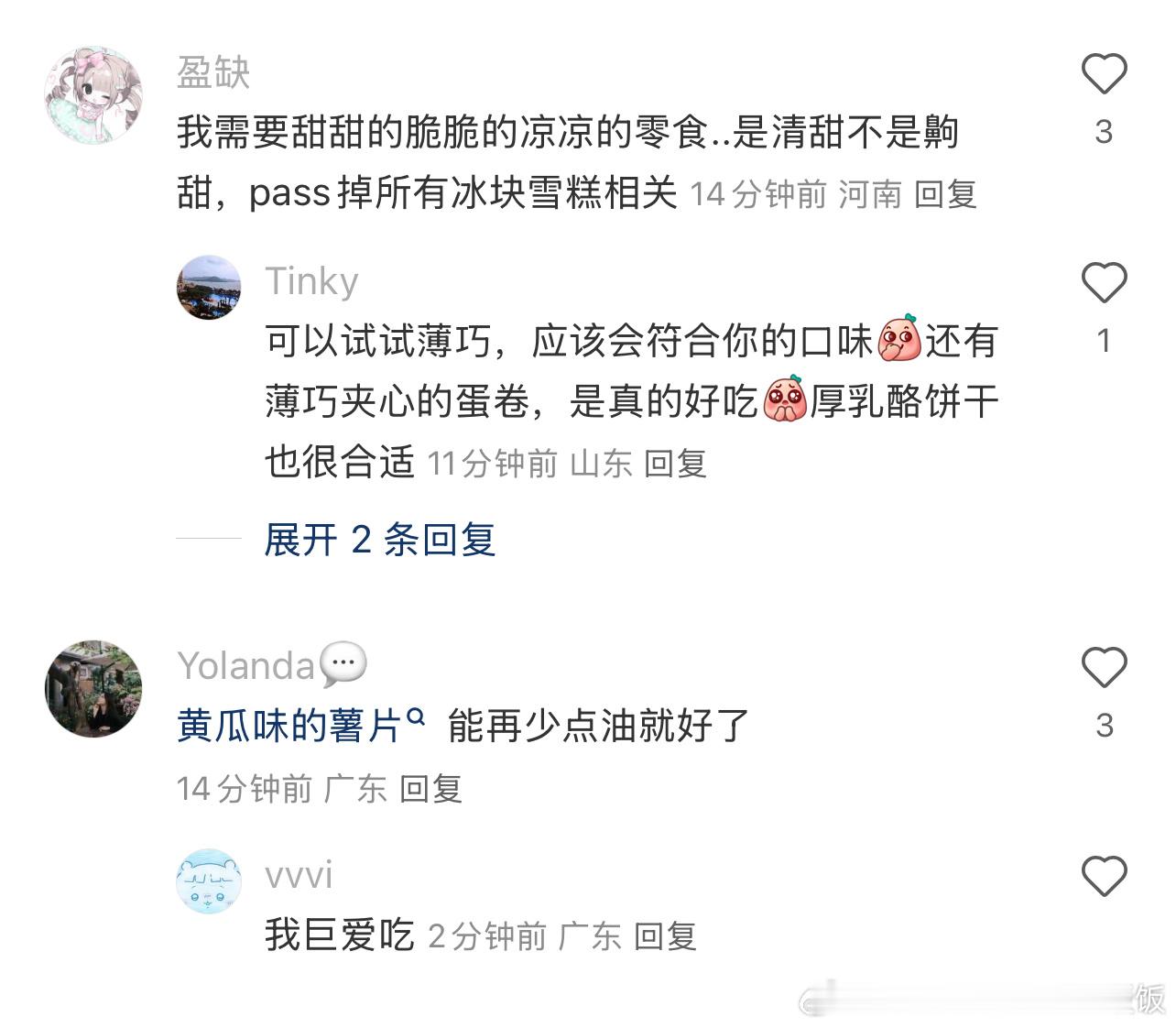Click the username vvvi
Viewport: 1176px width, 1028px height.
[x=299, y=875]
